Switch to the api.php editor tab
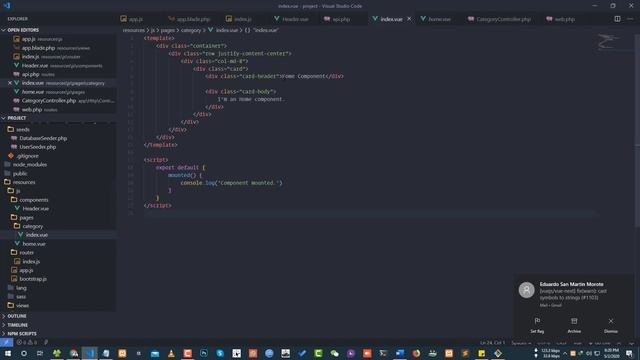Screen dimensions: 640x360 coord(341,19)
